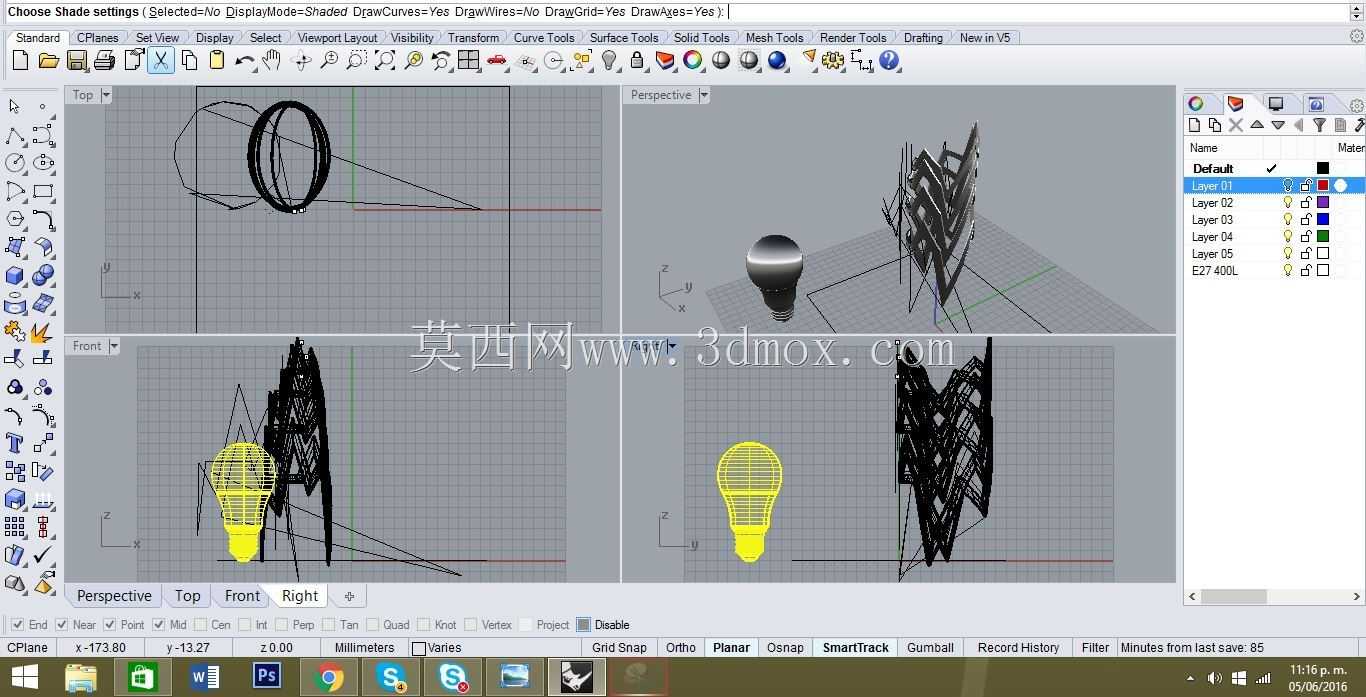
Task: Open a file with the folder icon
Action: pyautogui.click(x=48, y=61)
